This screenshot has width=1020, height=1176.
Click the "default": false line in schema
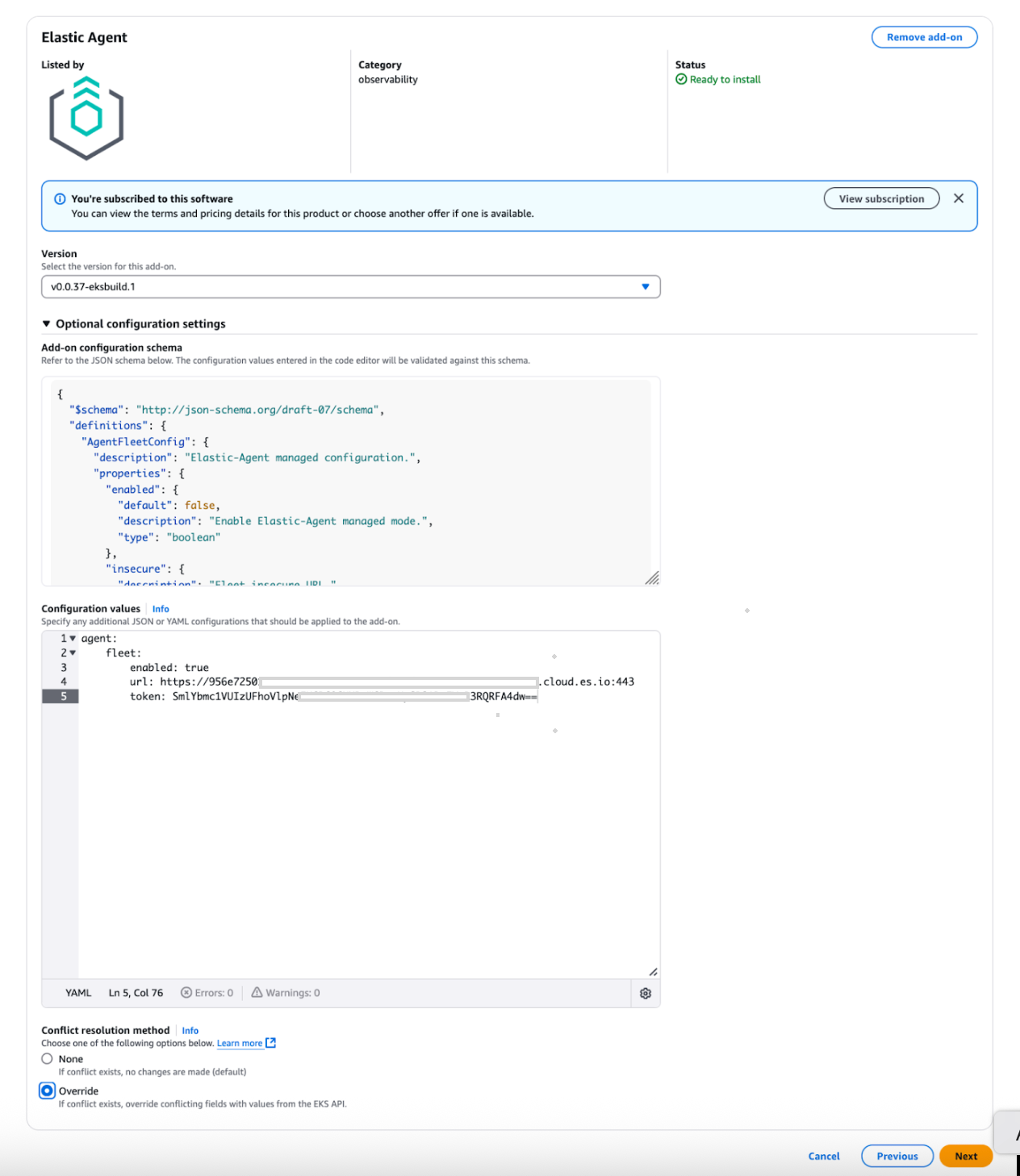tap(169, 505)
